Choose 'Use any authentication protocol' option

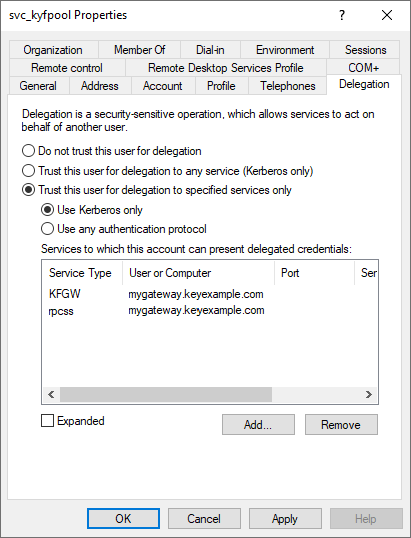124,229
